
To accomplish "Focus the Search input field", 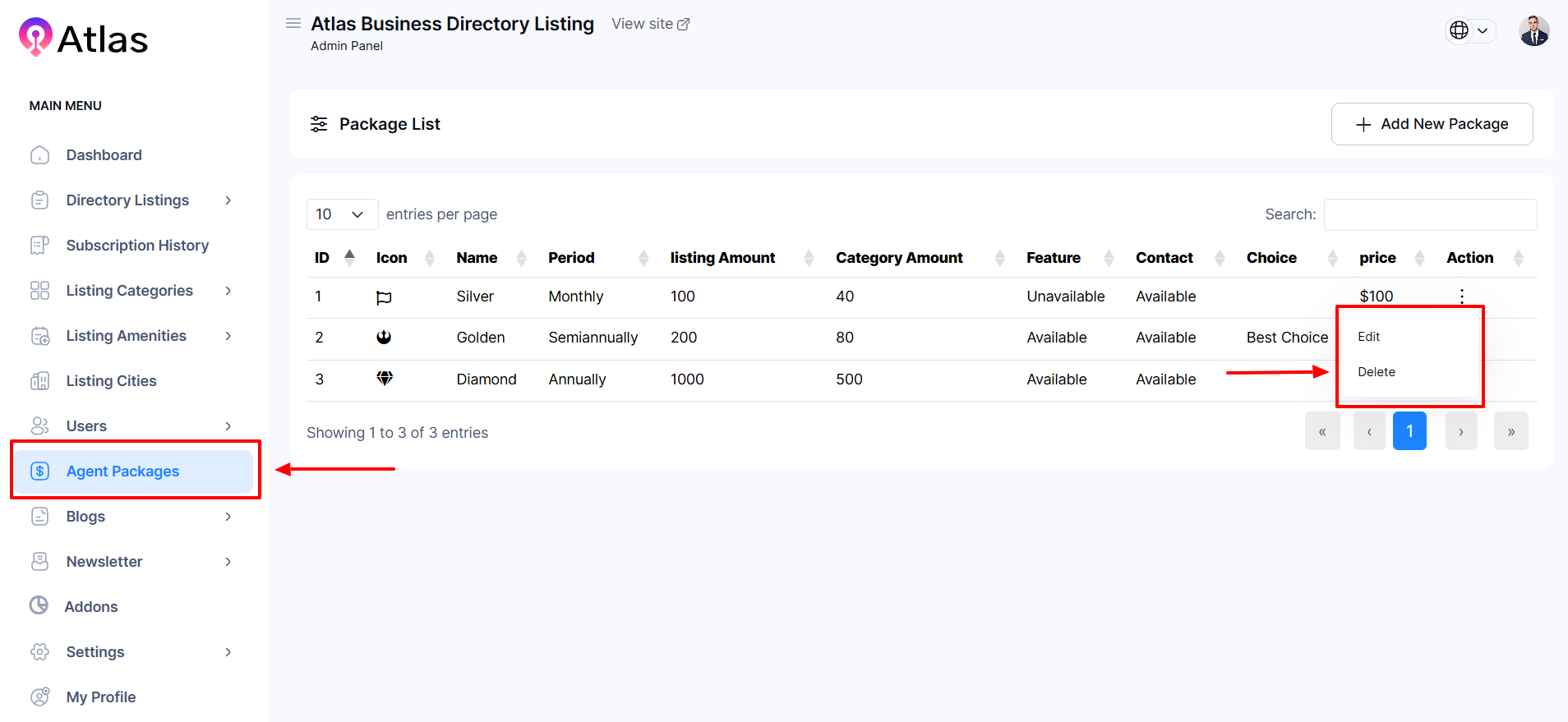I will tap(1430, 214).
